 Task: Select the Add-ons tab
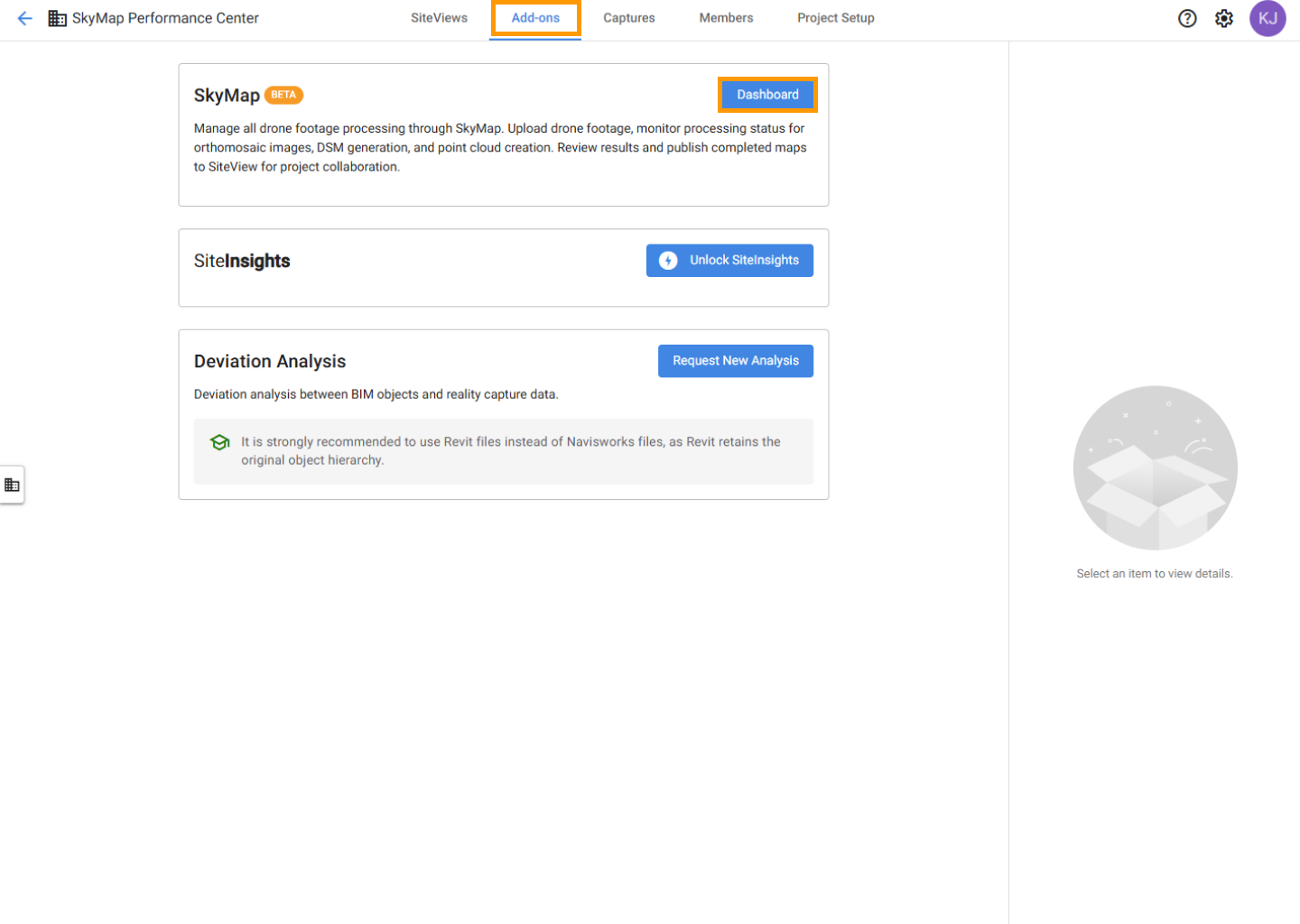(x=535, y=18)
